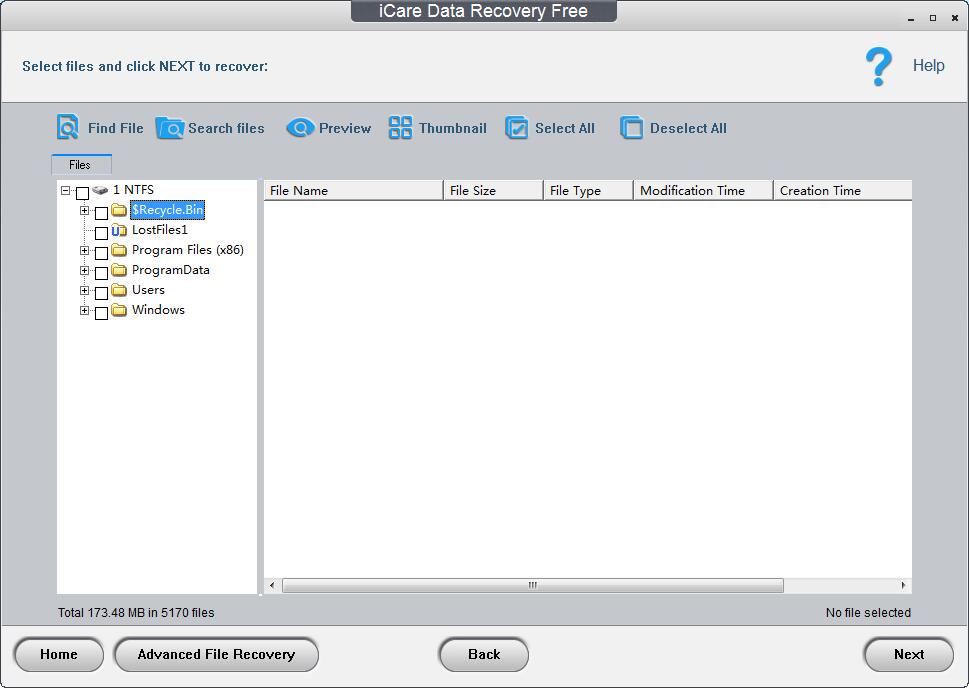Click the ProgramData folder icon

[119, 270]
